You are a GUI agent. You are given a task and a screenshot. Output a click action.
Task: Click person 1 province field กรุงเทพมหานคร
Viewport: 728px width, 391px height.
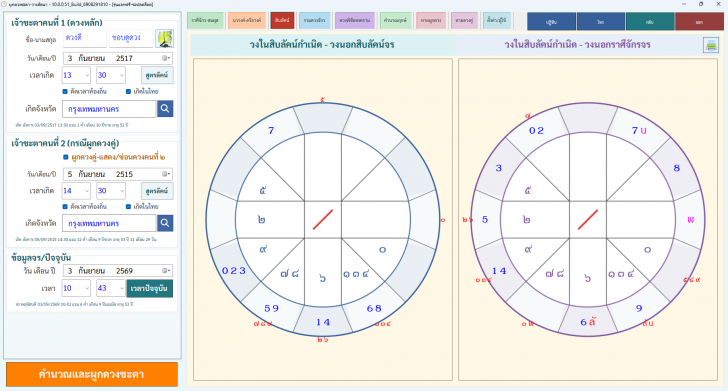point(109,109)
